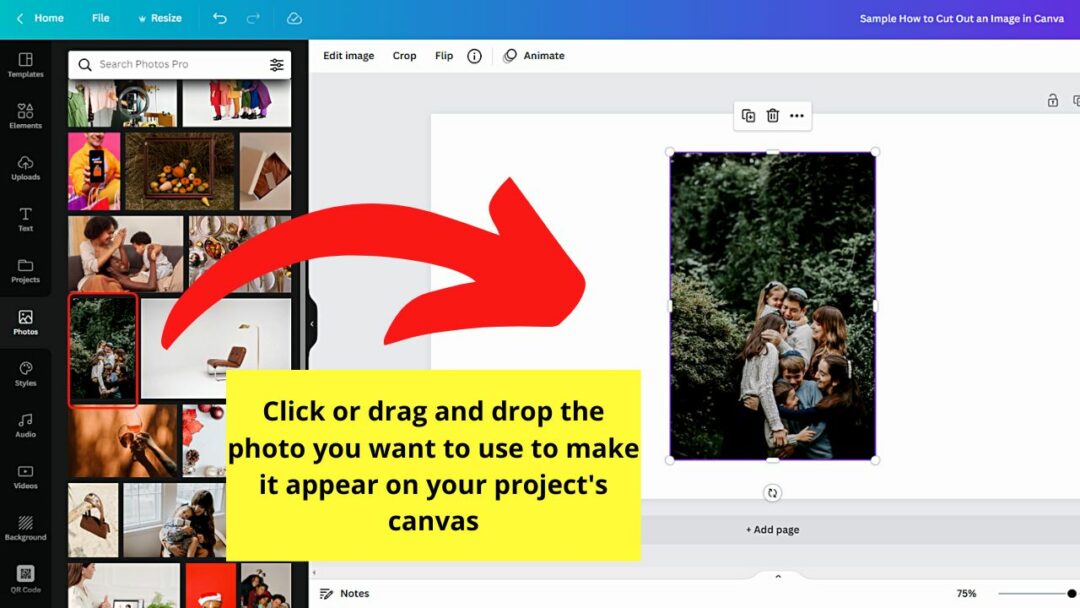Click the Add page button

[x=772, y=529]
